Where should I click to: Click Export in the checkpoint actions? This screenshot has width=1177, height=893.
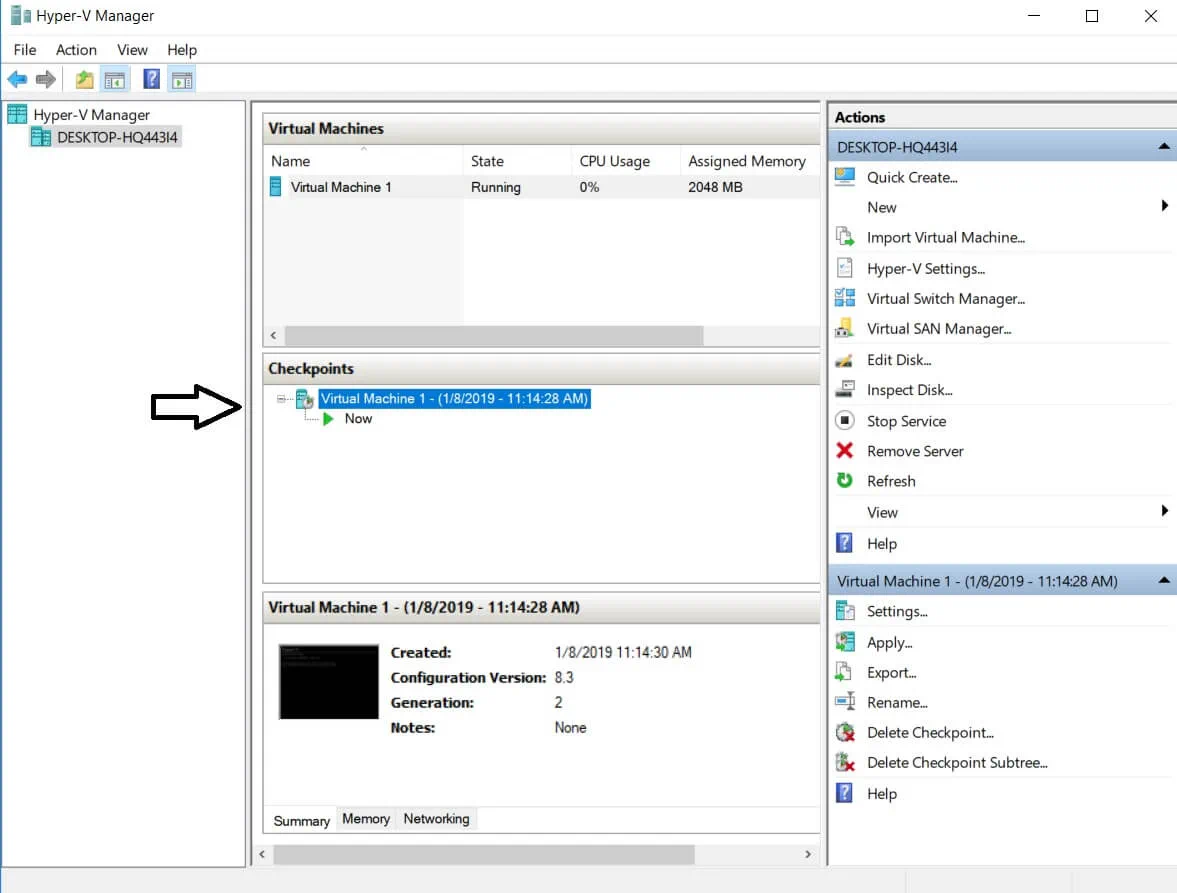tap(891, 672)
